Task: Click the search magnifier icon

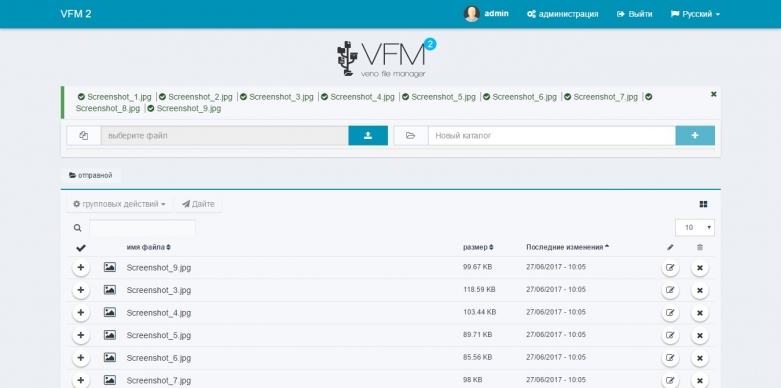Action: tap(77, 228)
